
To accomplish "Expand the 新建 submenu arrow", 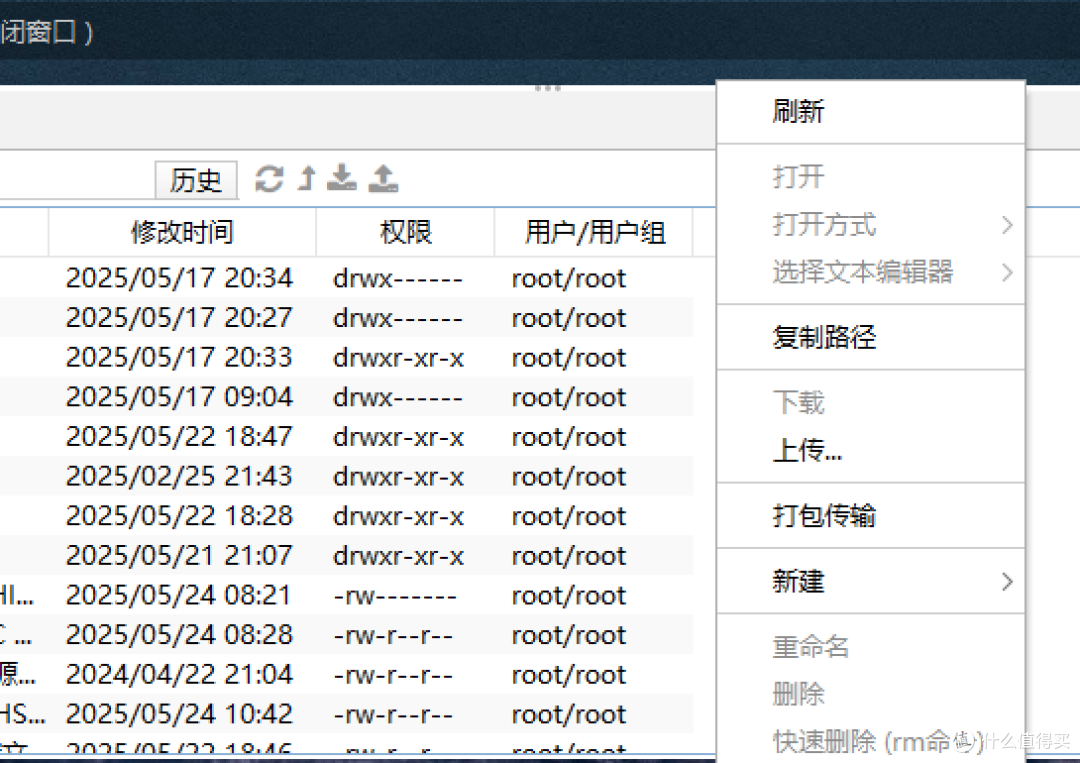I will click(x=1007, y=583).
